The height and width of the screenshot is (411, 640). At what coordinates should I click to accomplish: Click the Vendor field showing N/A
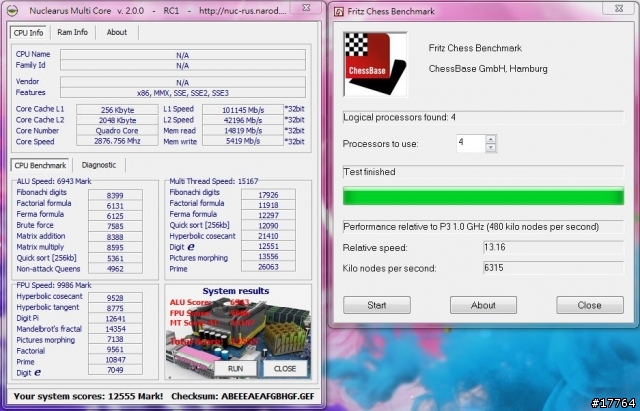183,82
